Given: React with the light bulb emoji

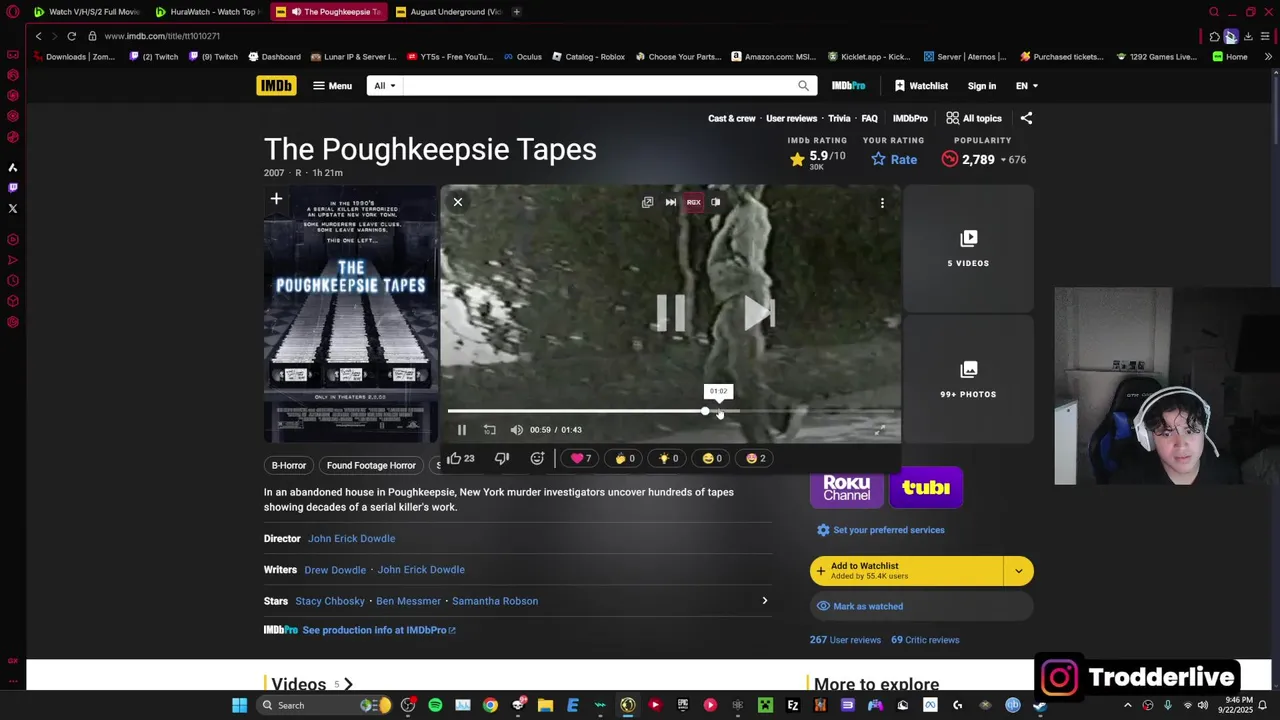Looking at the screenshot, I should pos(669,458).
